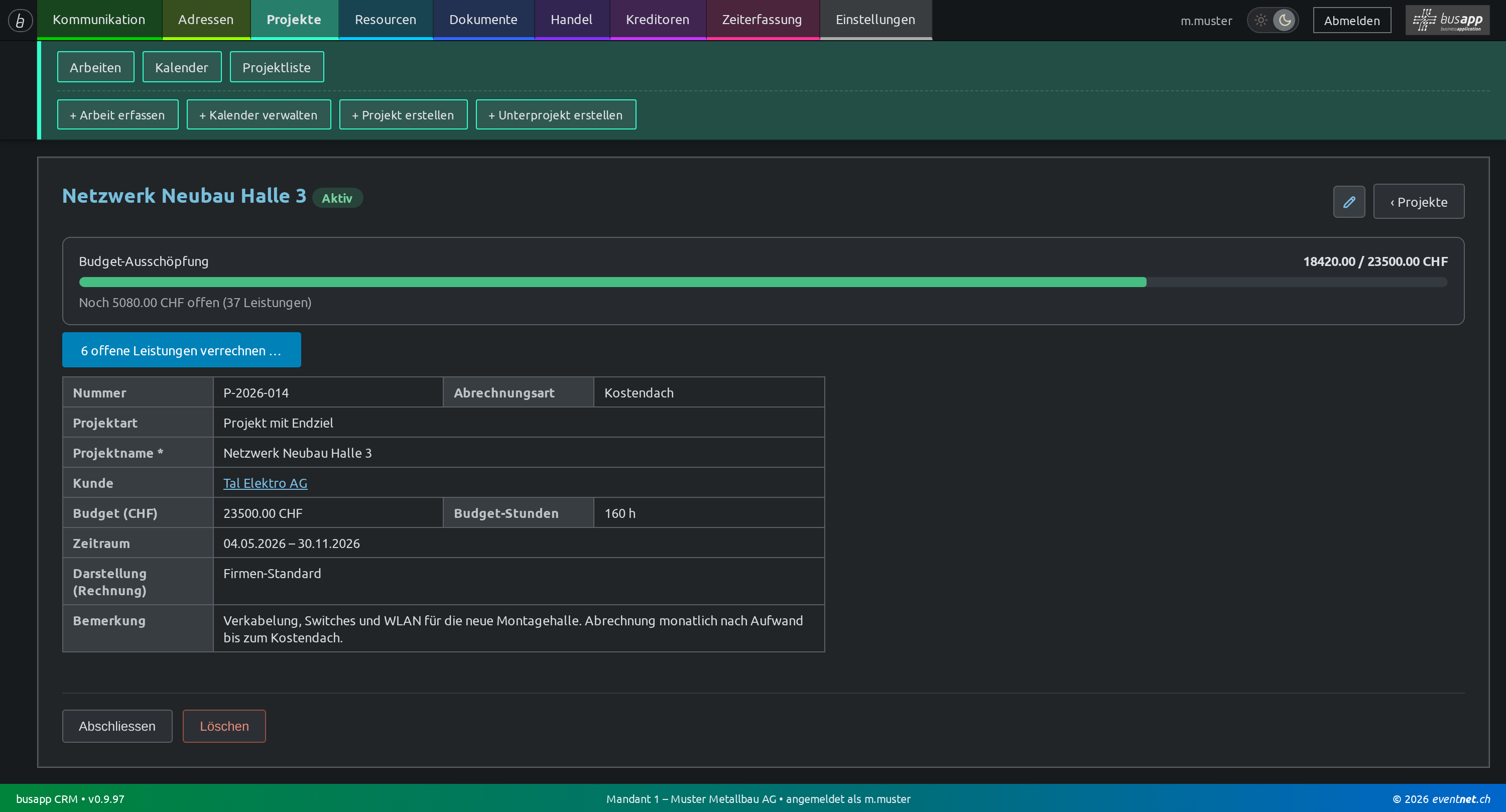Click + Kalender verwalten
The height and width of the screenshot is (812, 1506).
(259, 114)
